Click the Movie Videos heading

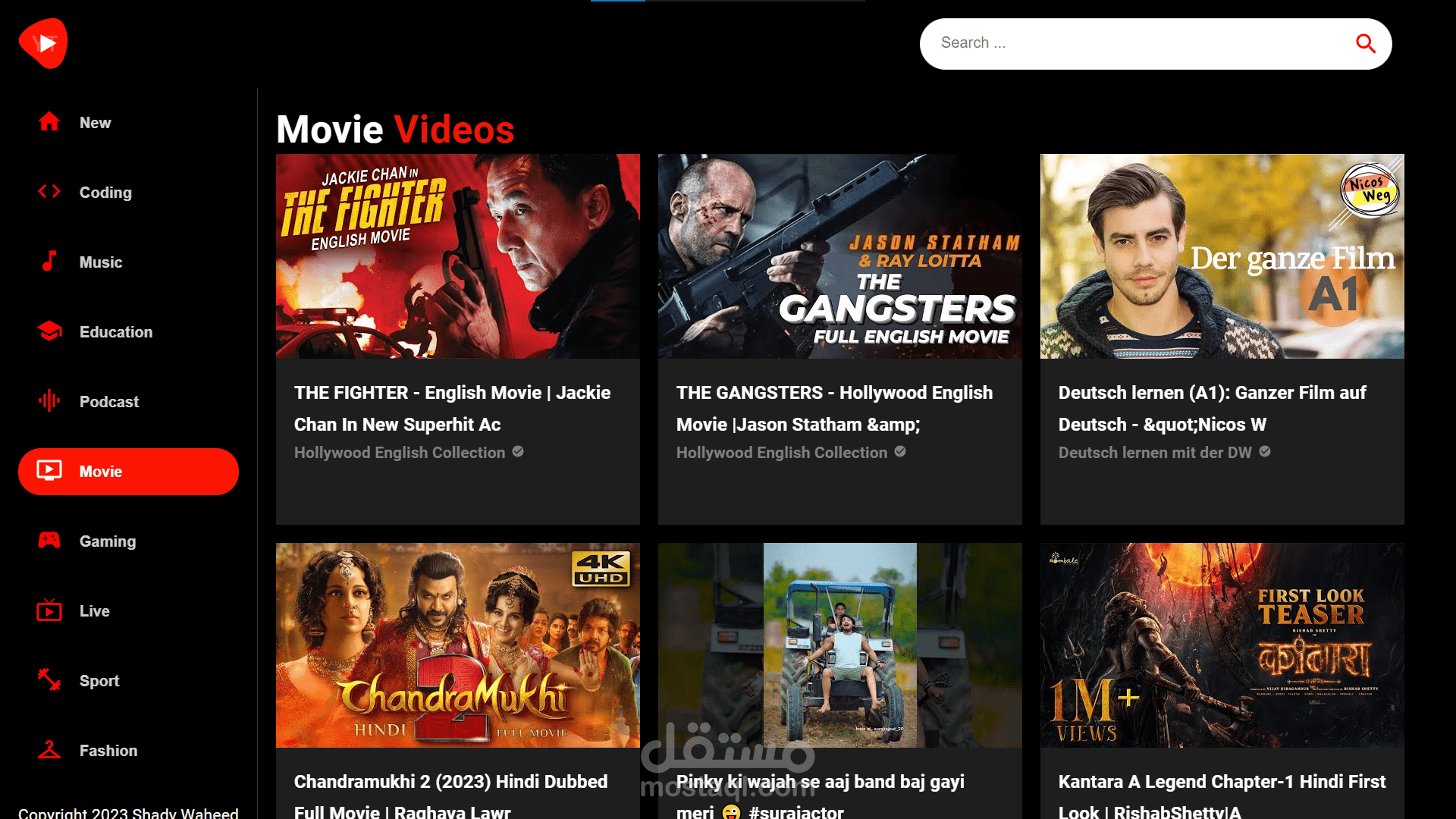395,129
